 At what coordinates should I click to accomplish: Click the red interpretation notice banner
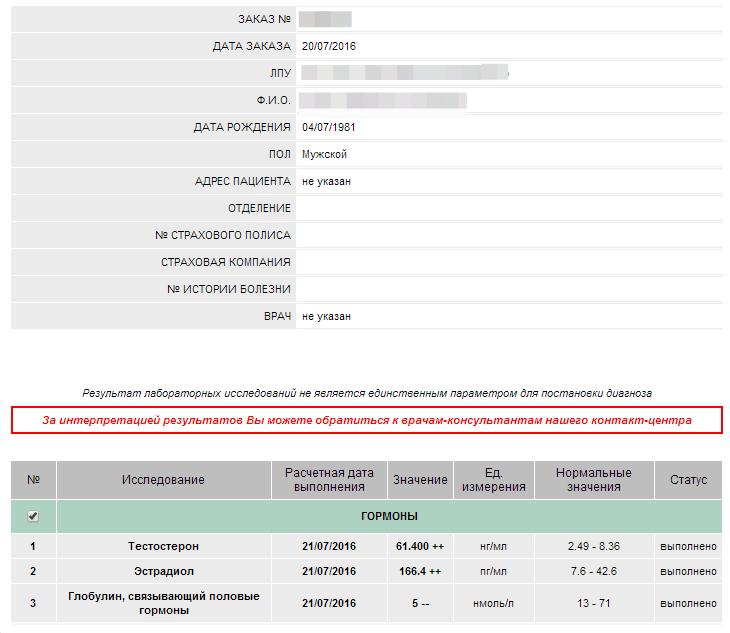[x=366, y=421]
